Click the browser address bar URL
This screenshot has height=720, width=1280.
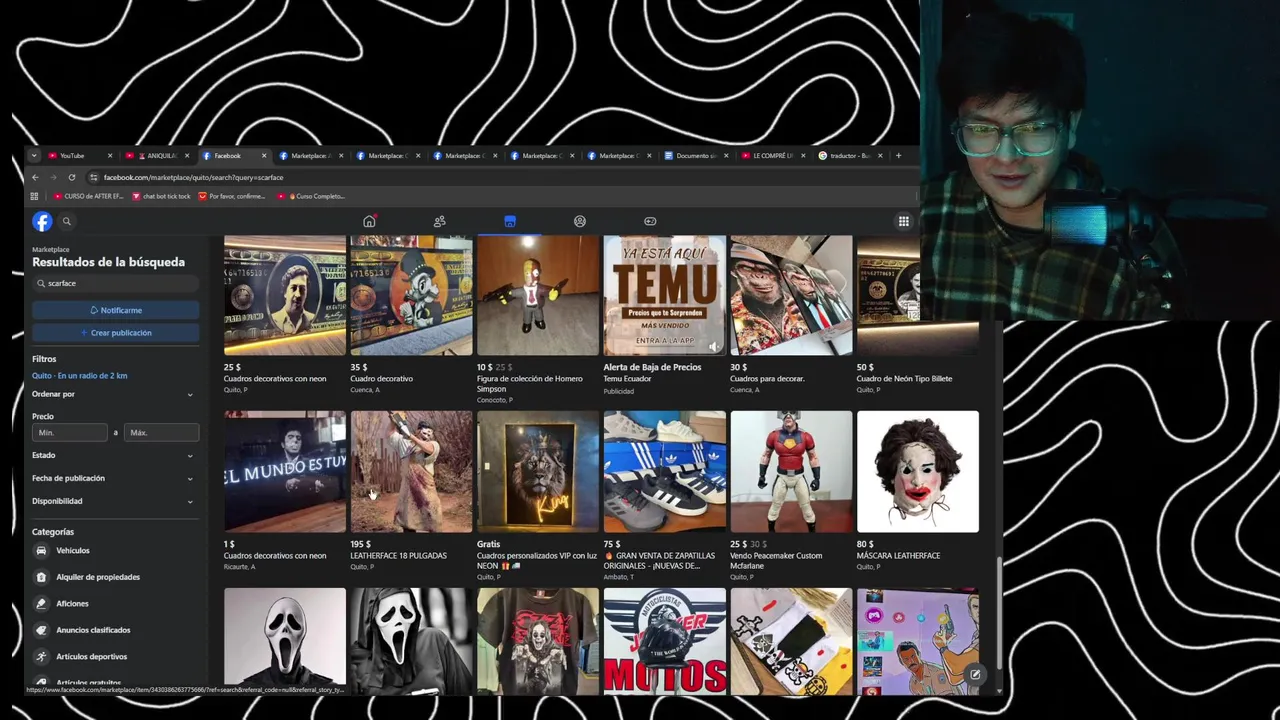click(193, 177)
